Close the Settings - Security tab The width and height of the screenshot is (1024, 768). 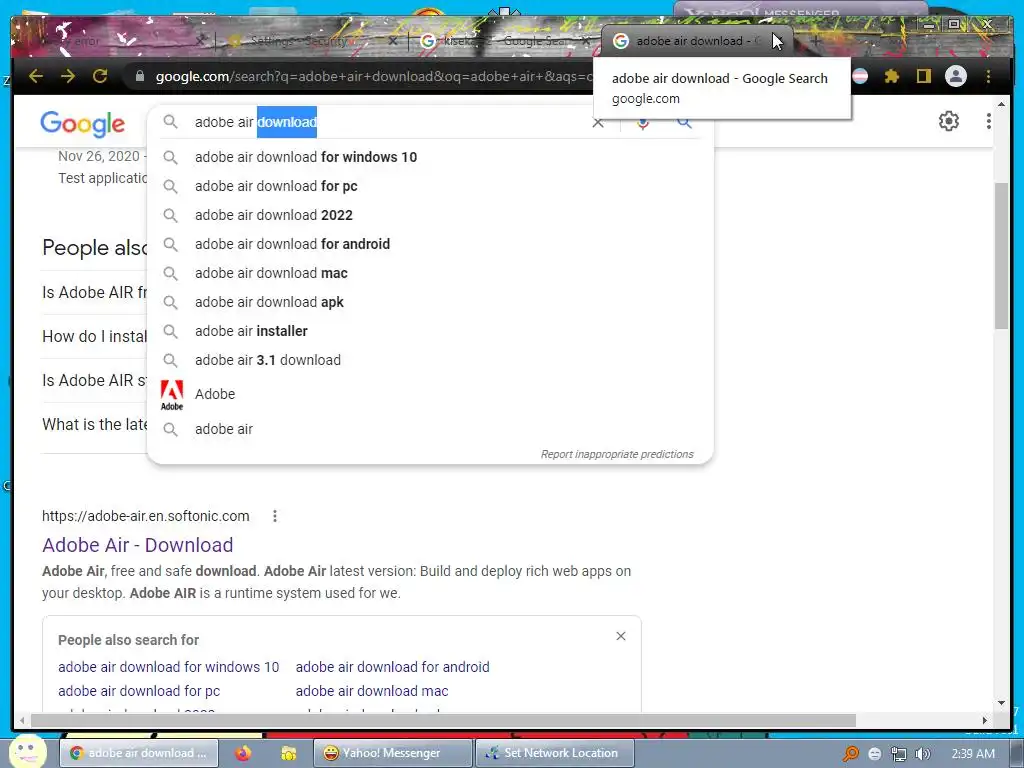(x=392, y=41)
